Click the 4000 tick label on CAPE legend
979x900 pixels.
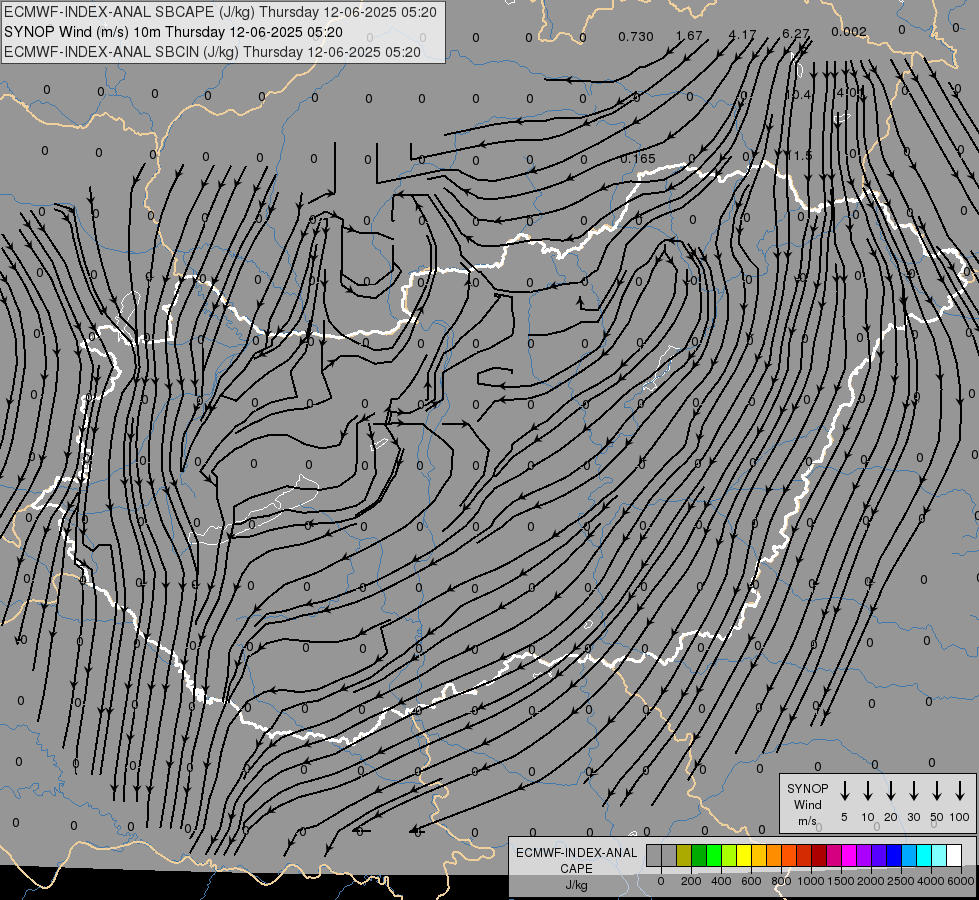tap(930, 881)
